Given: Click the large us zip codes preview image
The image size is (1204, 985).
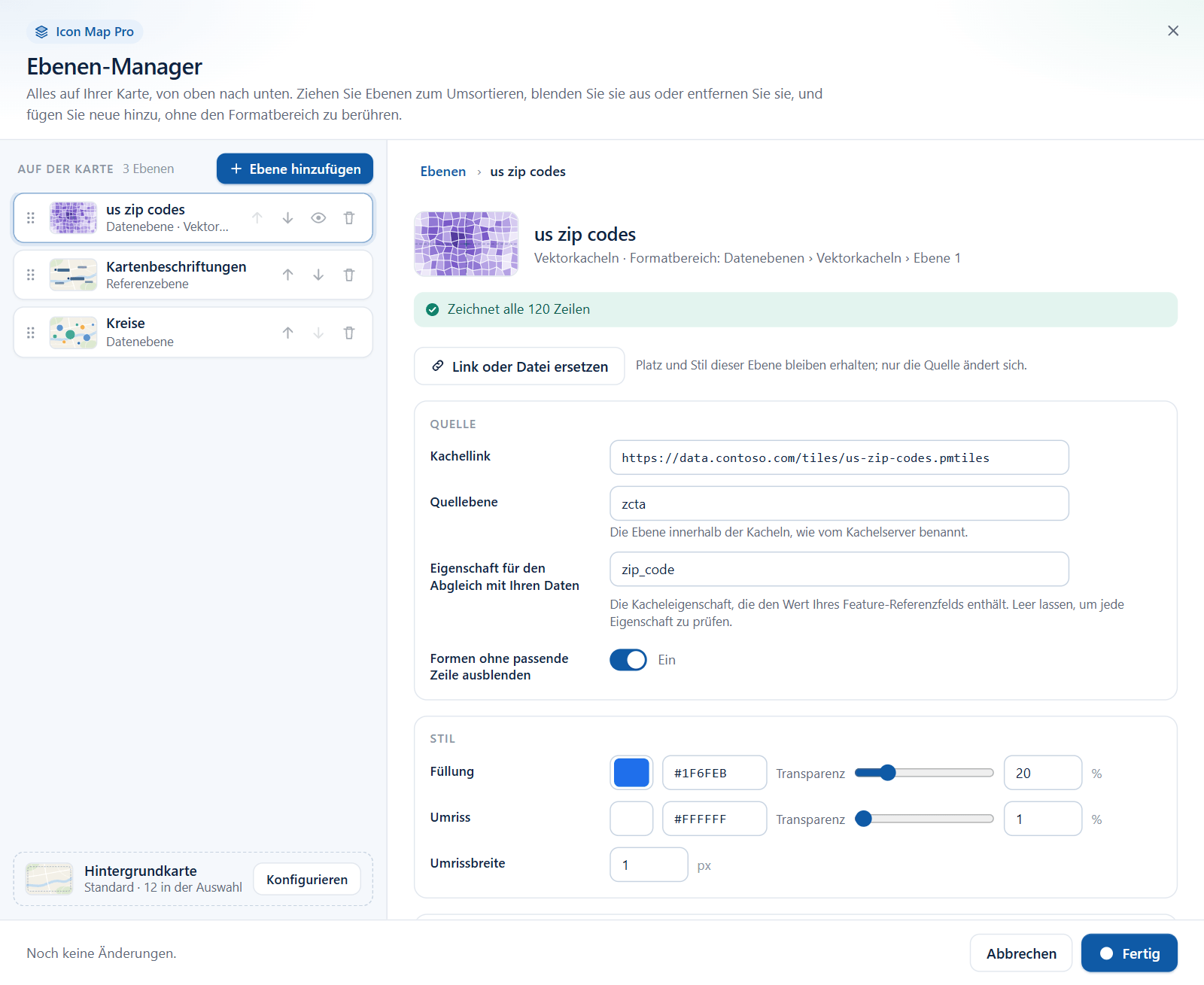Looking at the screenshot, I should 467,245.
